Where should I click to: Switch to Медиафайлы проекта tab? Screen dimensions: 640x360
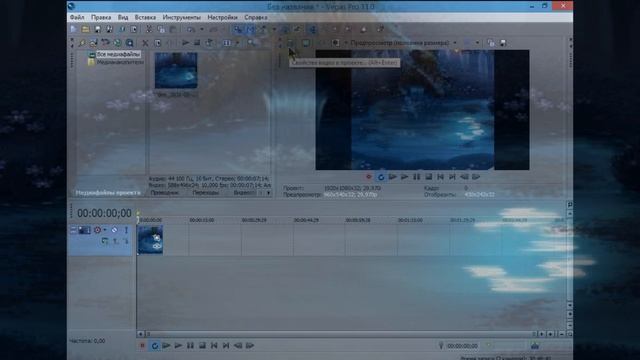pyautogui.click(x=108, y=193)
